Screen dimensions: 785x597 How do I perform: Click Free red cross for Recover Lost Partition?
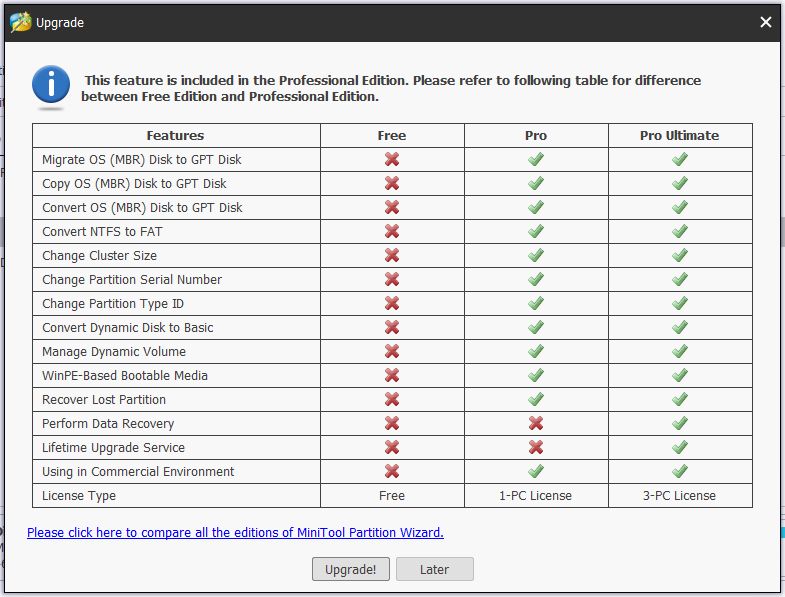tap(392, 399)
